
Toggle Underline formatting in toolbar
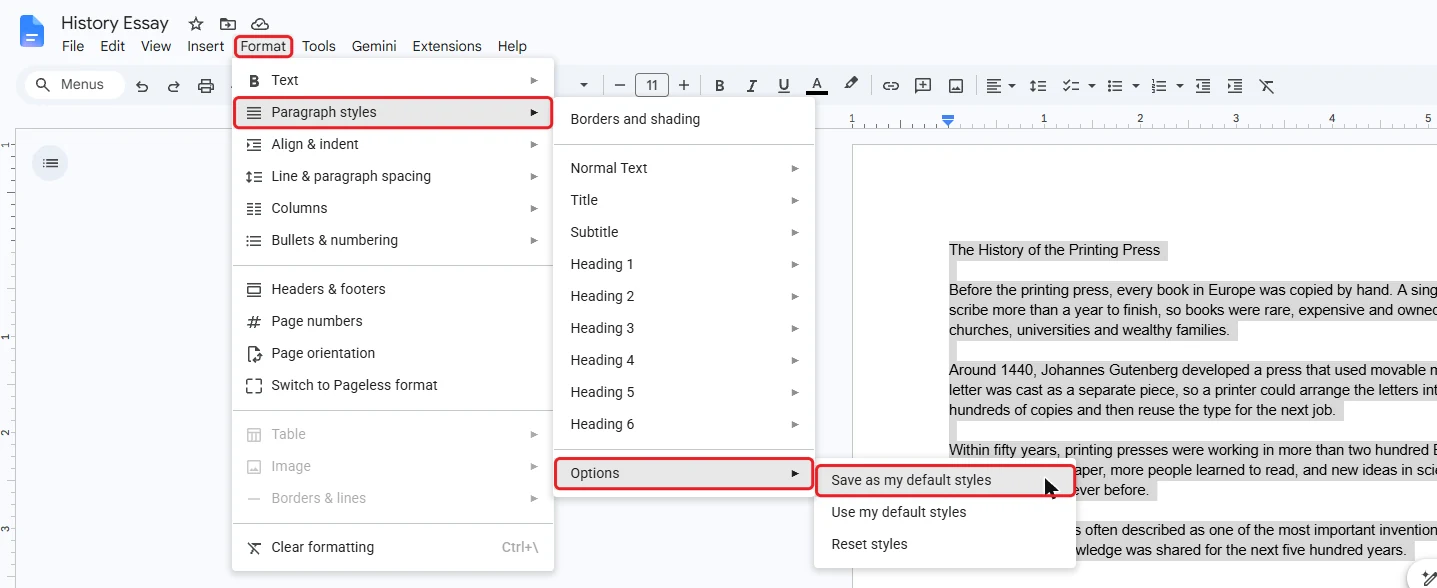pos(784,86)
